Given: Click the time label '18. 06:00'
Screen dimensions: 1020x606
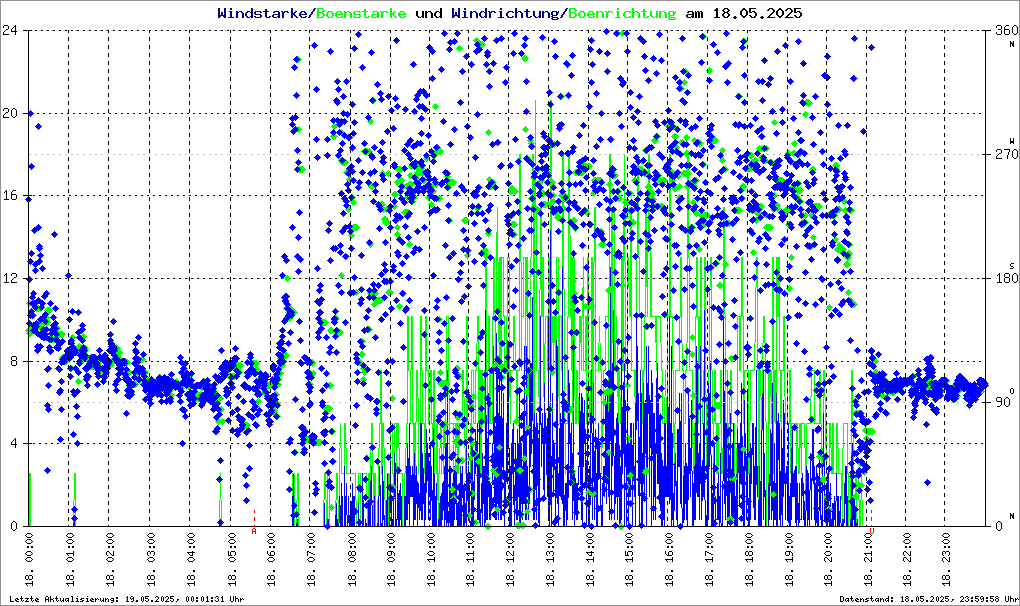Looking at the screenshot, I should [271, 558].
